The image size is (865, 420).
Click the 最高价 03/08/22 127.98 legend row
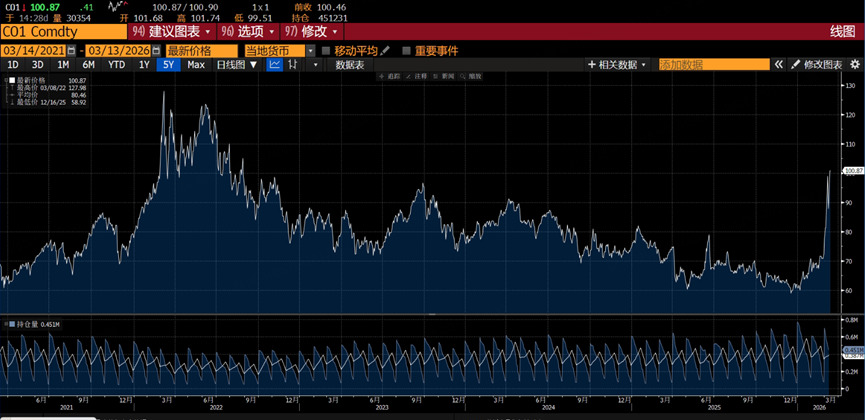point(49,88)
